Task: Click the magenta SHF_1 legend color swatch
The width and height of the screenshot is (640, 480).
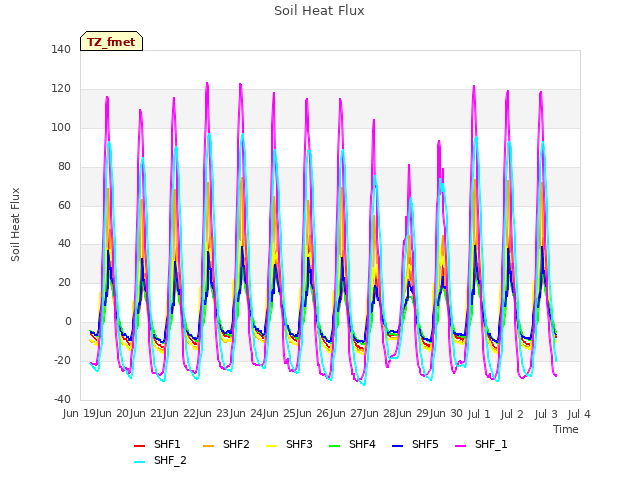Action: (x=460, y=446)
